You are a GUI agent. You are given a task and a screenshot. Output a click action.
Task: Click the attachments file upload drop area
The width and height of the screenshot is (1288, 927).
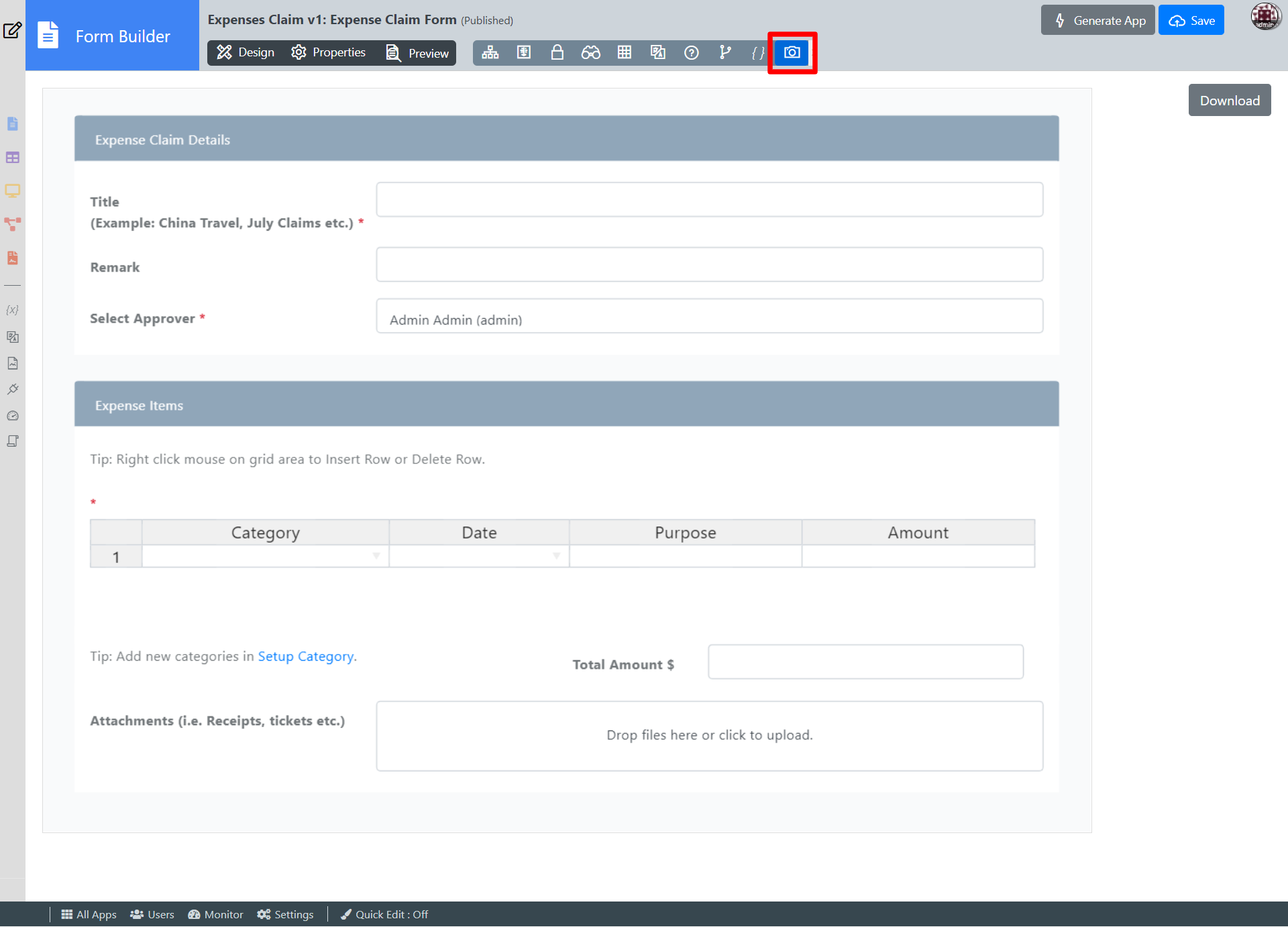[709, 735]
